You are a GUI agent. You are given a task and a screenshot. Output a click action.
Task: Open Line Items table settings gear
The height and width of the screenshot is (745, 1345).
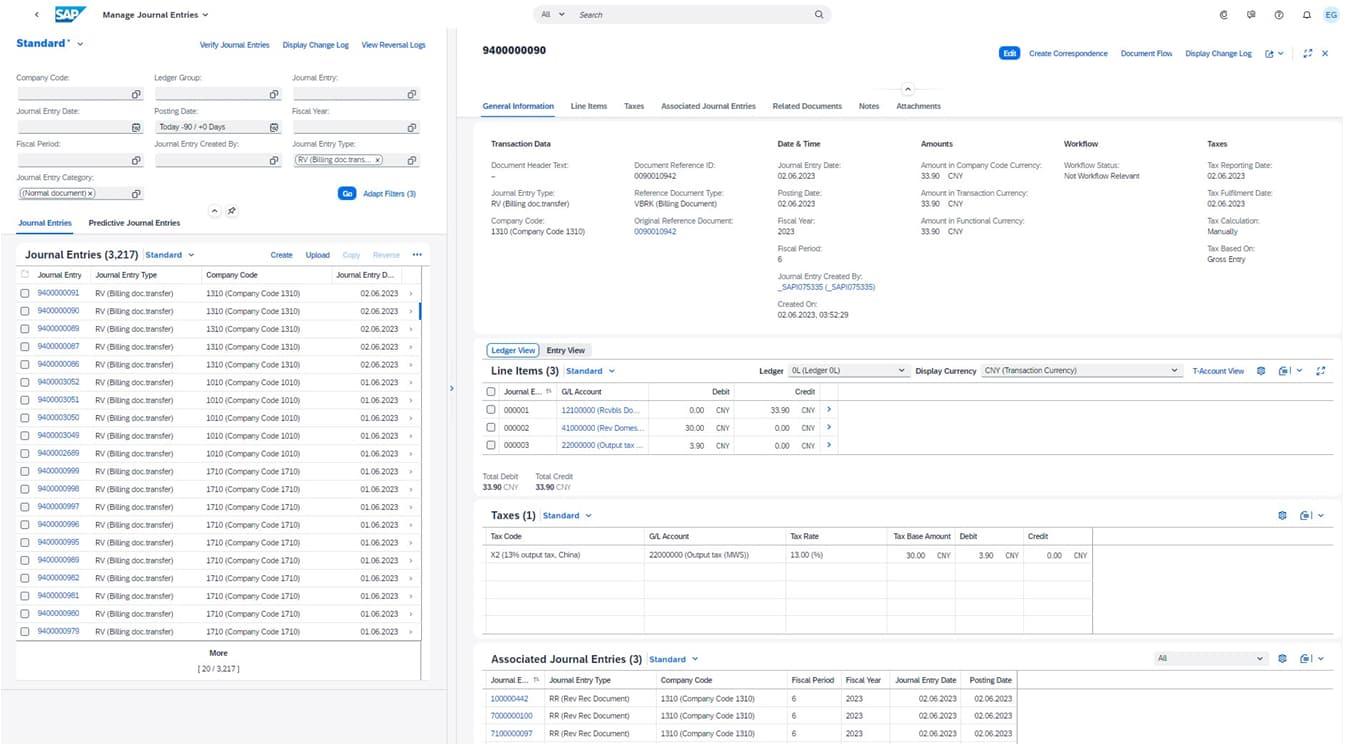tap(1261, 371)
